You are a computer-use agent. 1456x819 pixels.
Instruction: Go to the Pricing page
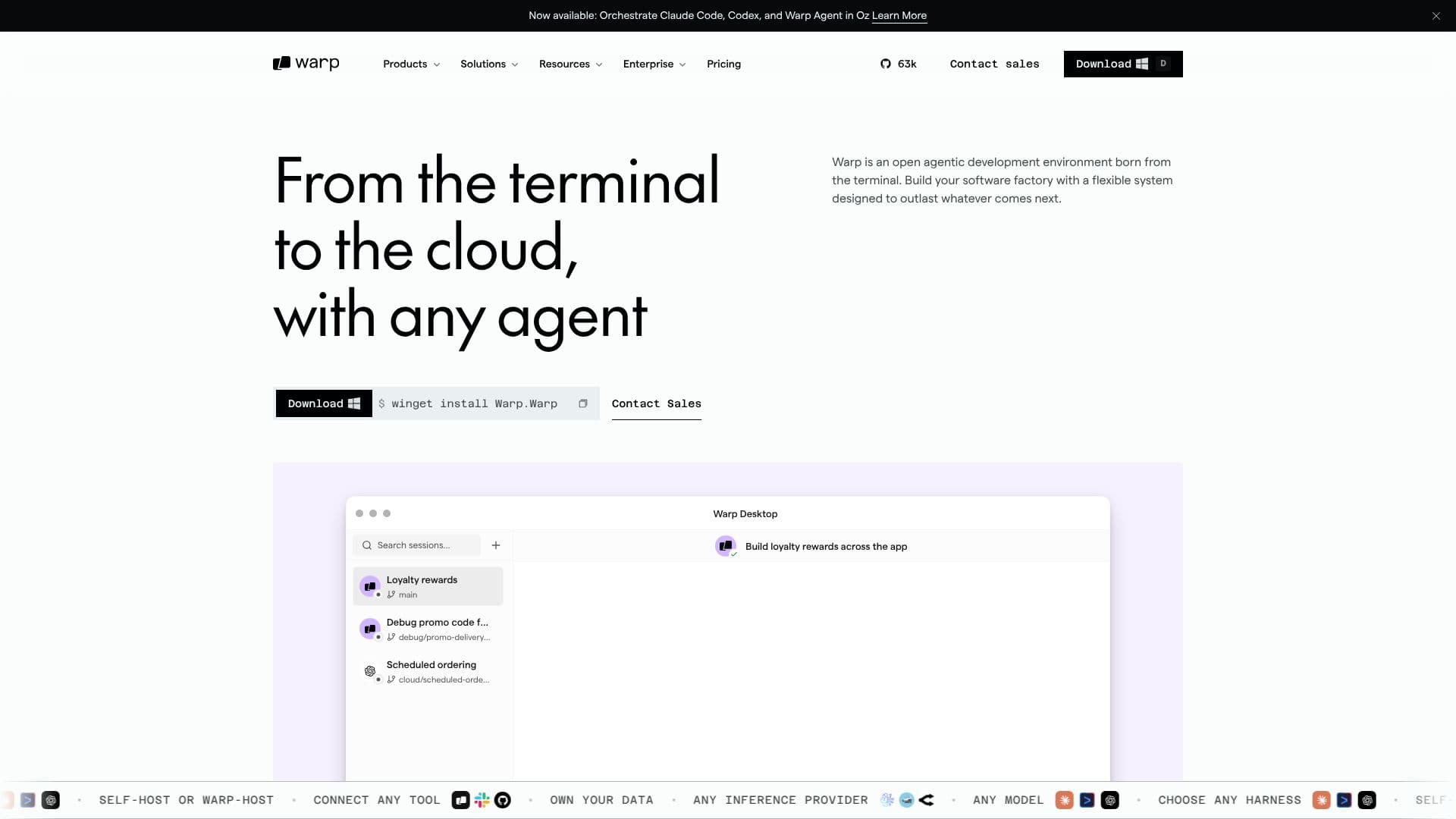[723, 64]
